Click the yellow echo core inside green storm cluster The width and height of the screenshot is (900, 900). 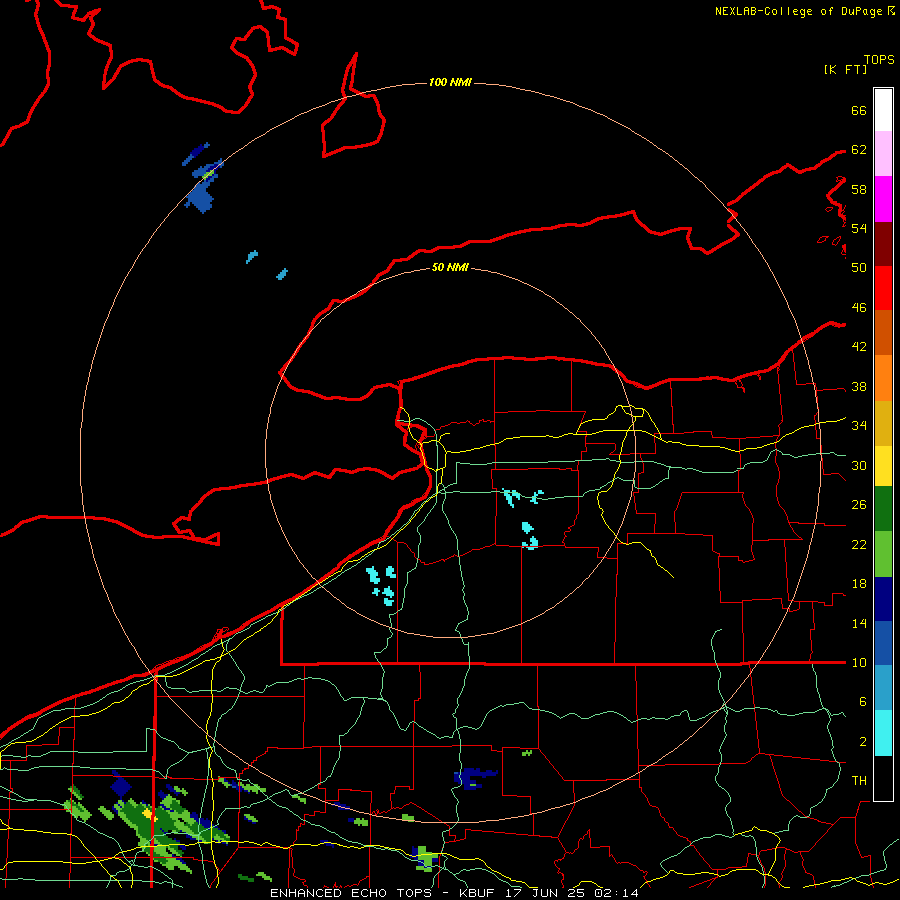point(148,813)
